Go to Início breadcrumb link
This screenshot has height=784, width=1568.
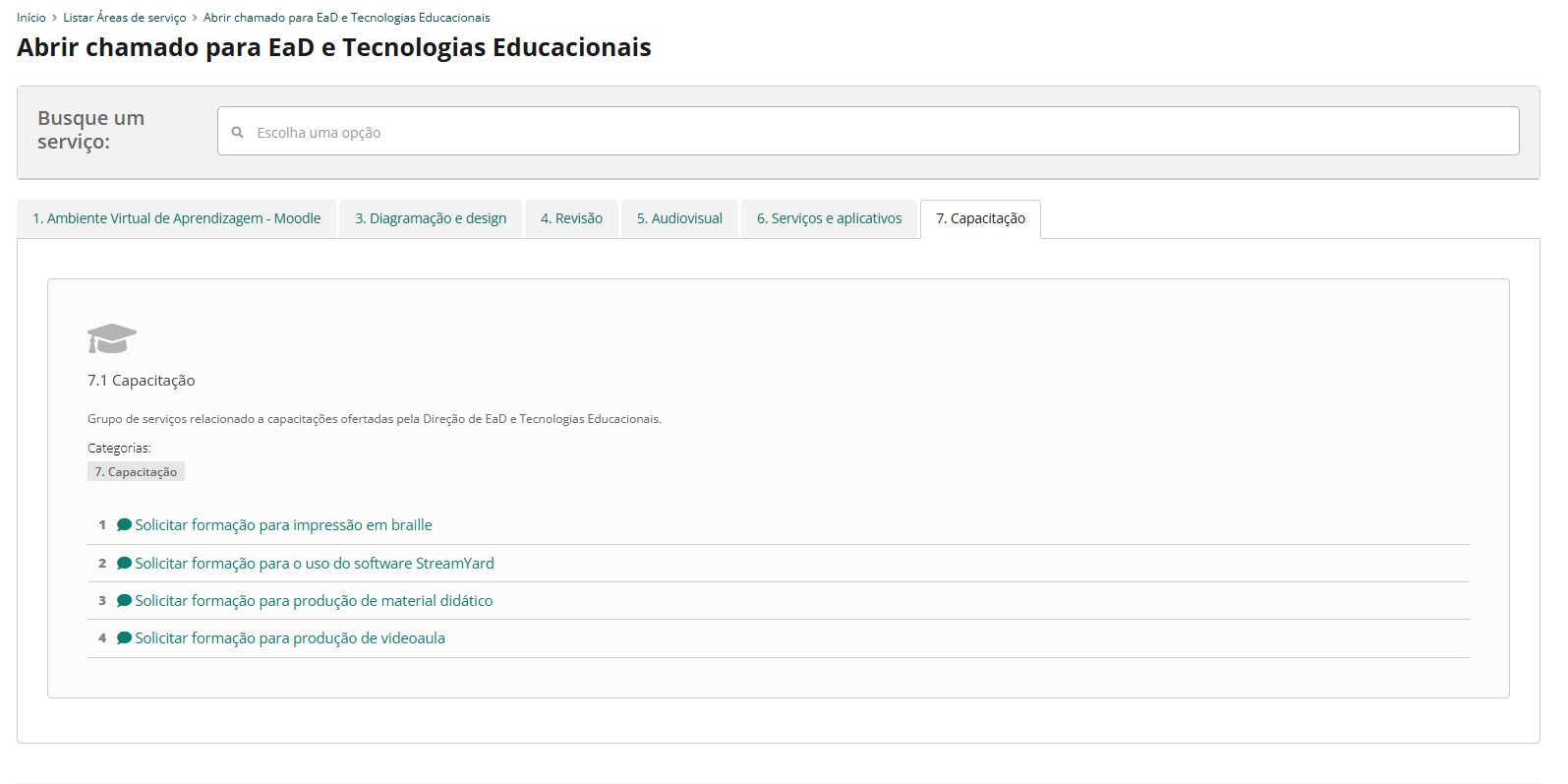coord(31,18)
